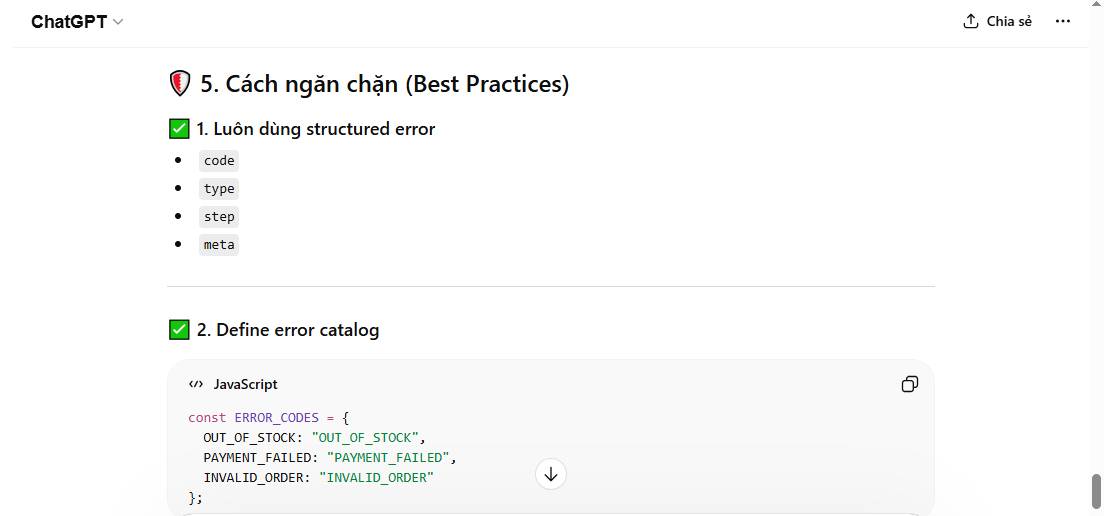This screenshot has height=516, width=1104.
Task: Click the heading Cách ngăn chặn (Best Practices)
Action: tap(385, 84)
